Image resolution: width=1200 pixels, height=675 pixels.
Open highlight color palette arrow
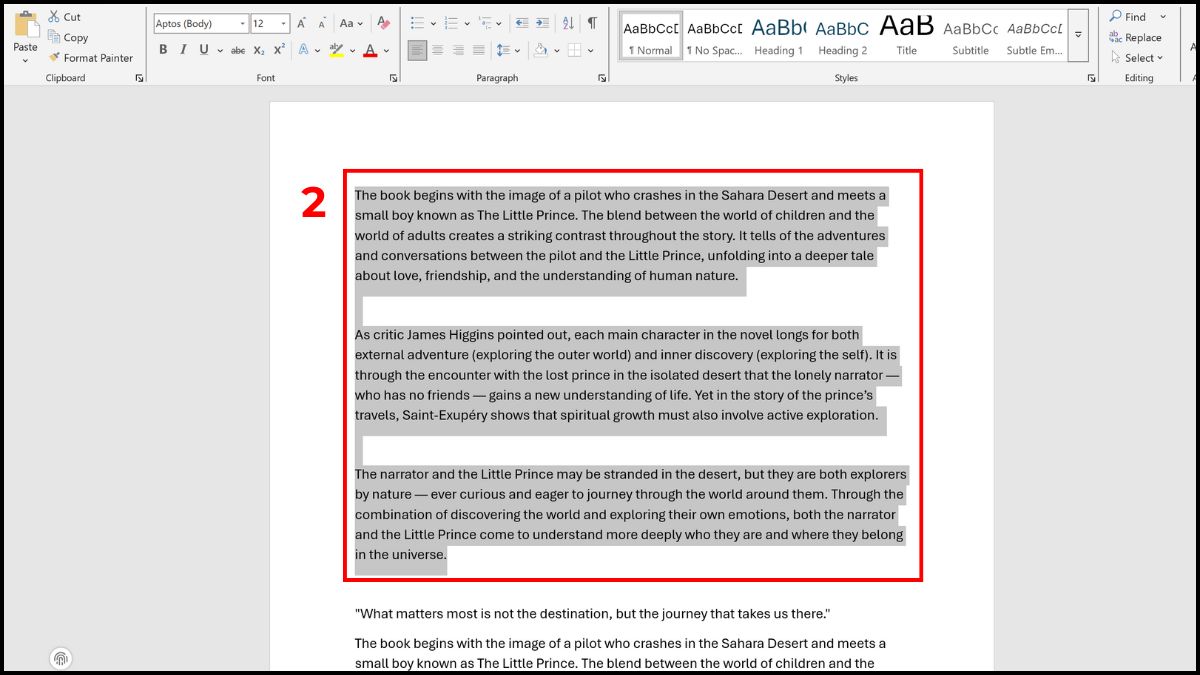coord(352,49)
